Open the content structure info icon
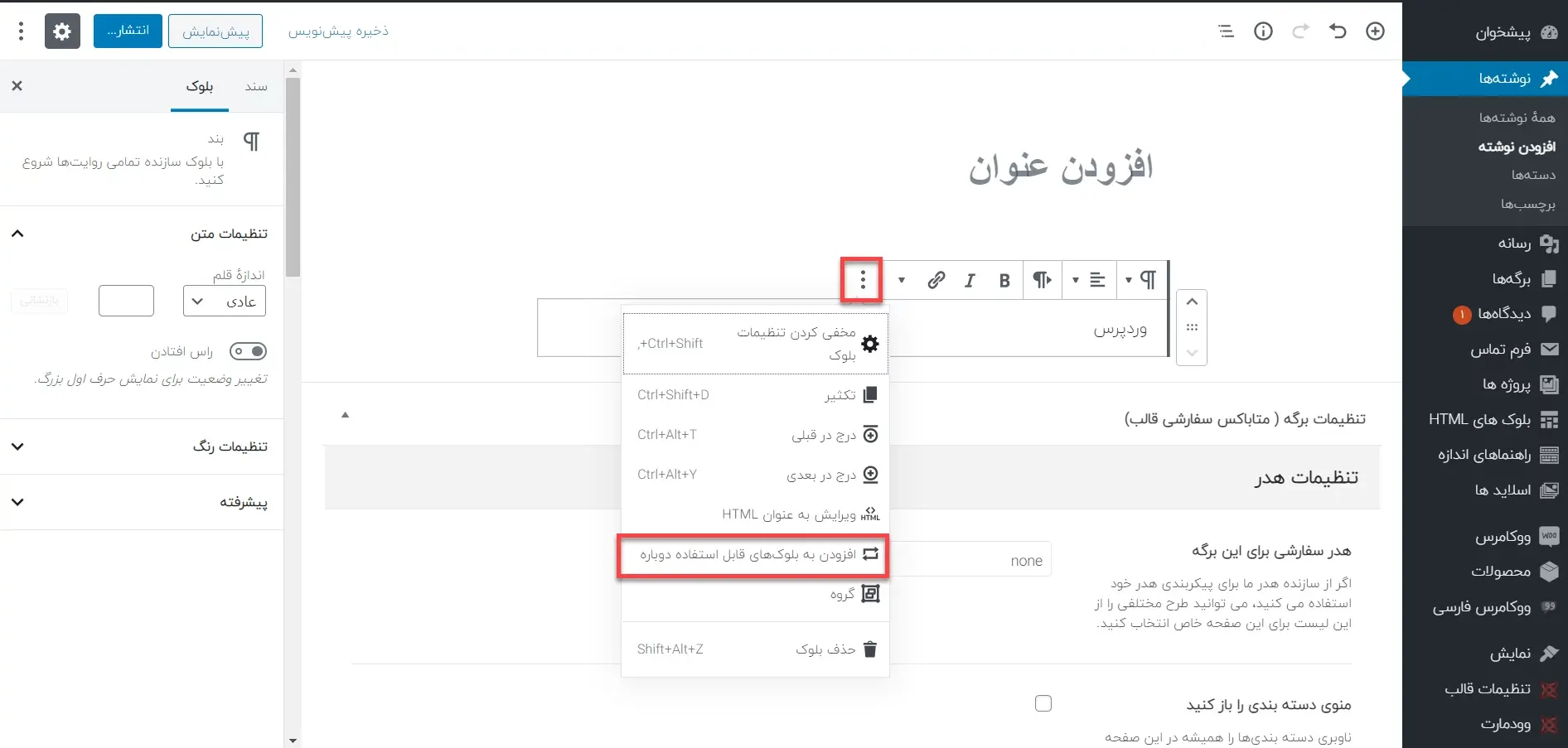The image size is (1568, 748). pos(1263,31)
